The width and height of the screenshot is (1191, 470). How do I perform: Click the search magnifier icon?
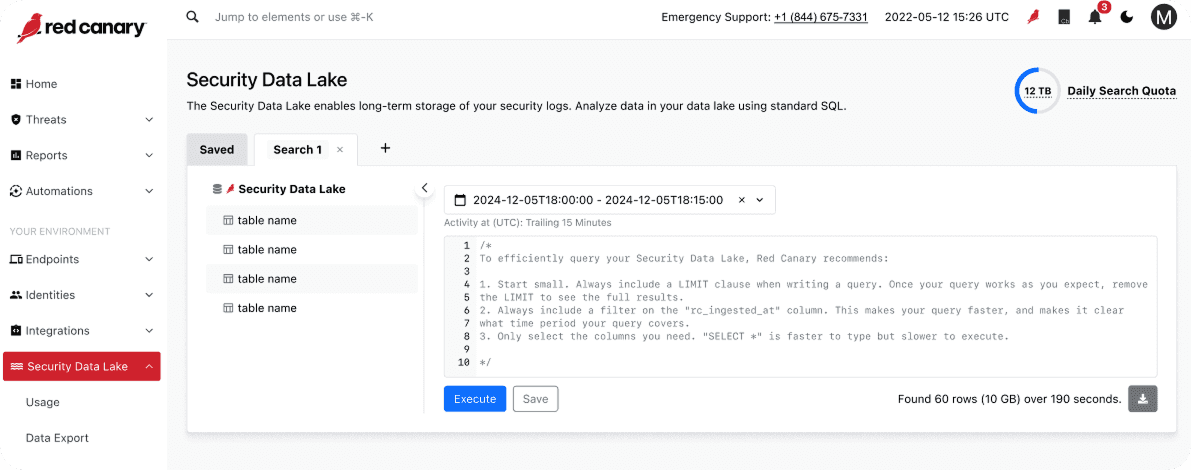(193, 17)
